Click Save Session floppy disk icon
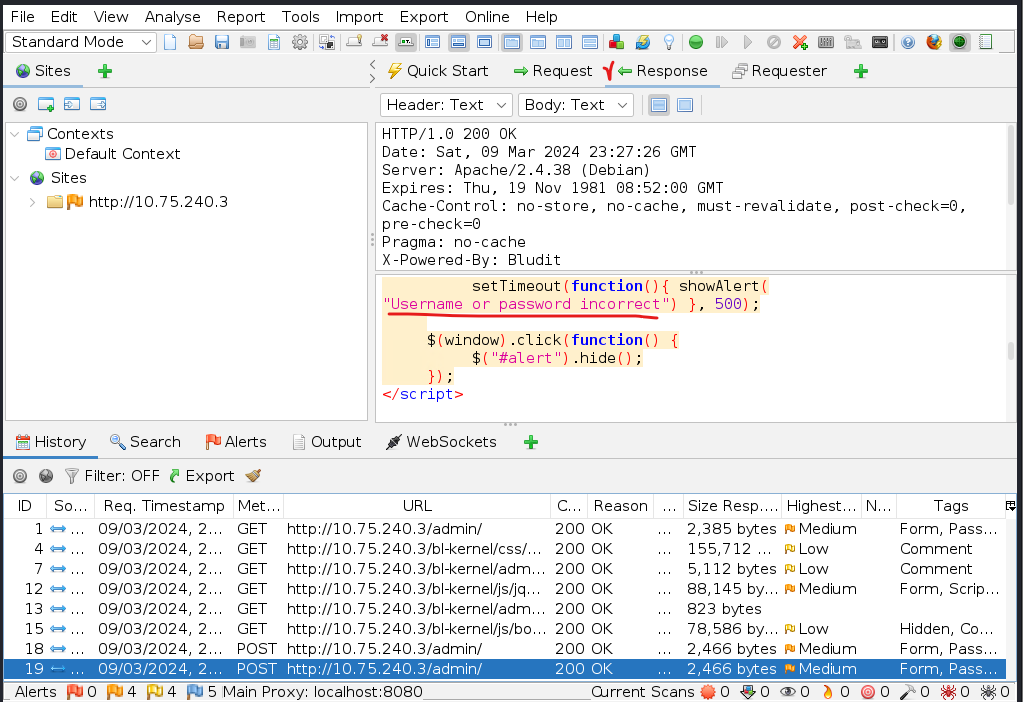The width and height of the screenshot is (1023, 702). click(x=221, y=42)
